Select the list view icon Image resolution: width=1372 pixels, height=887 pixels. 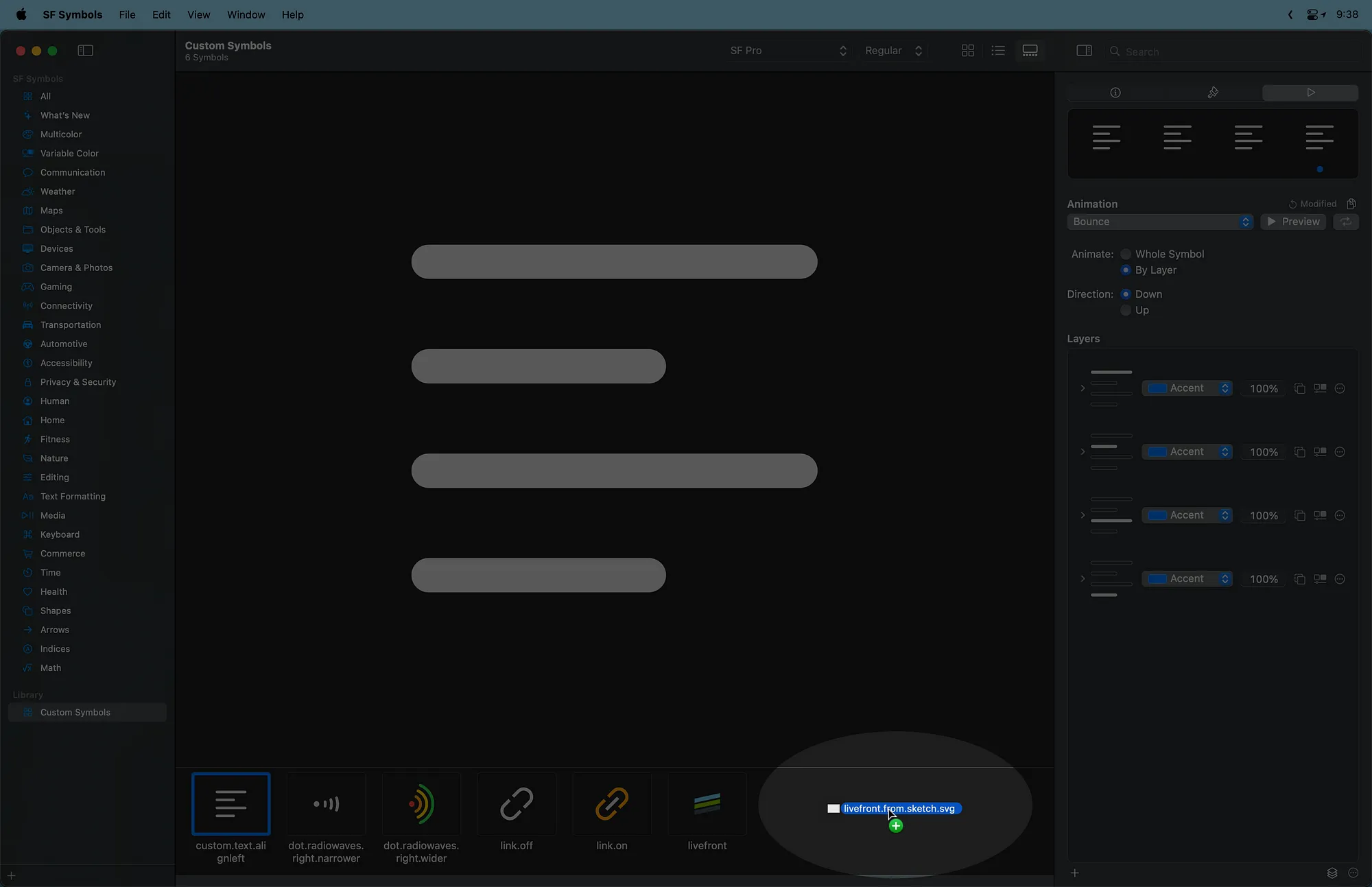coord(998,50)
